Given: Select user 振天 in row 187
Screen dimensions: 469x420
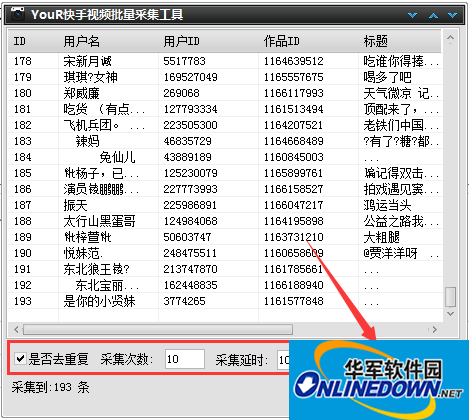Looking at the screenshot, I should [x=75, y=205].
